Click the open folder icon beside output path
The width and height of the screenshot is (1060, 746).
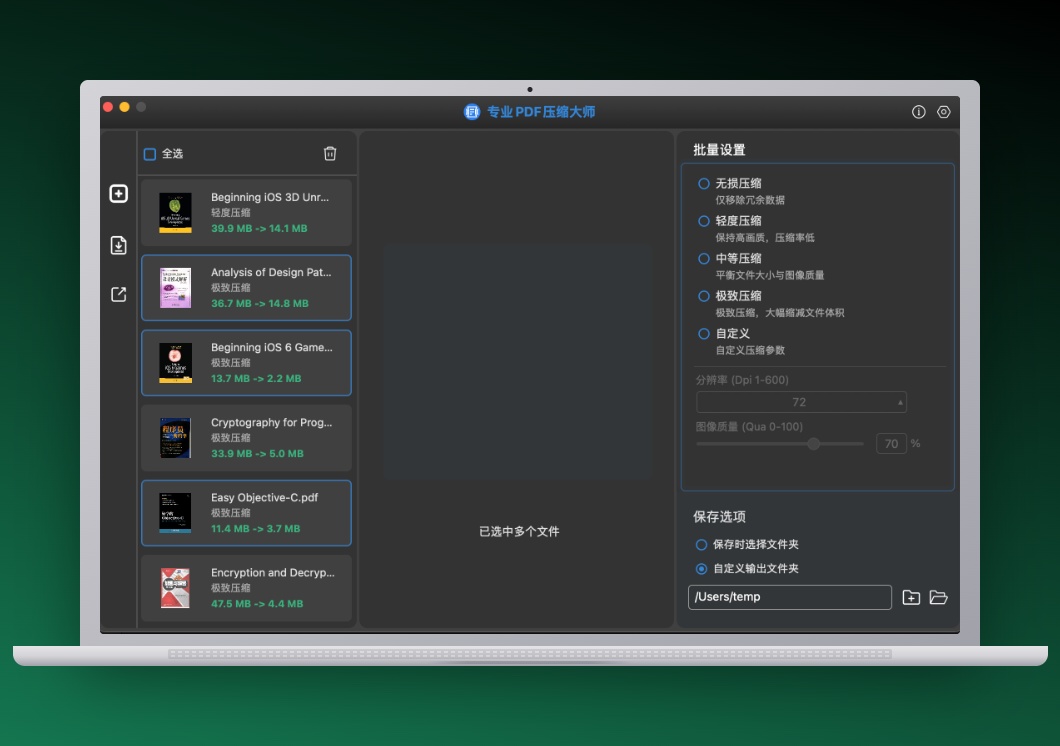coord(938,597)
